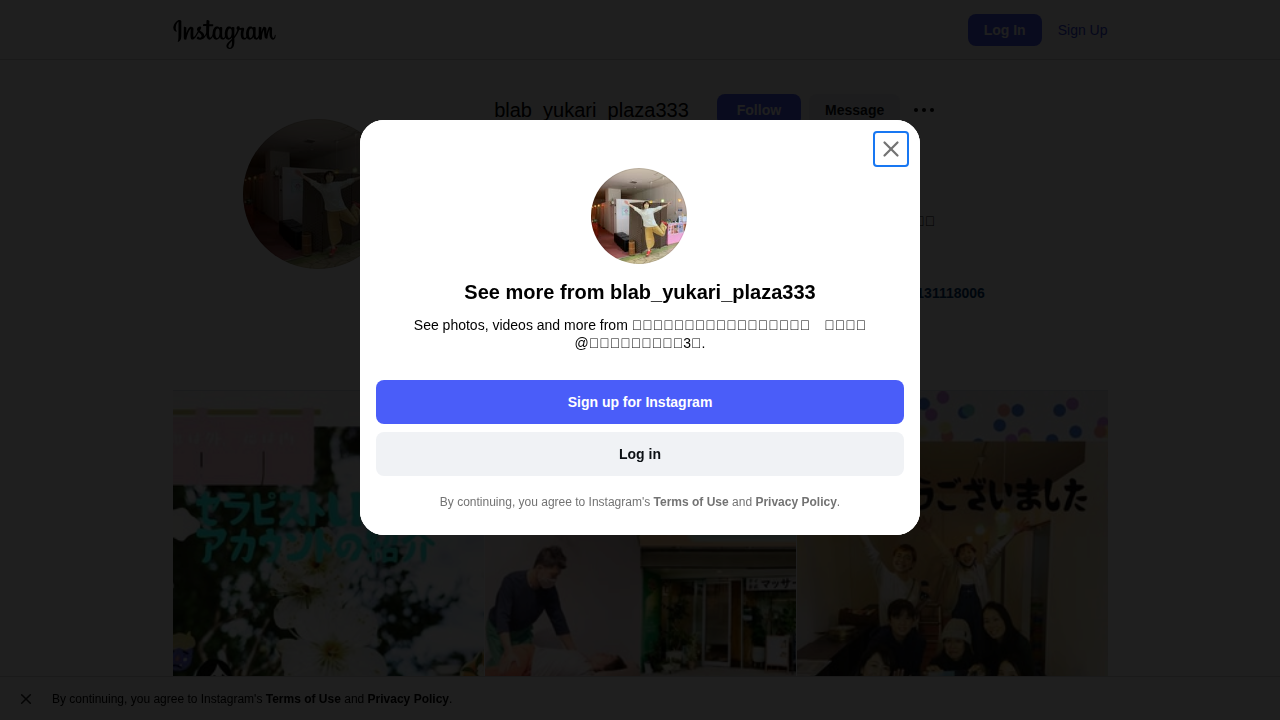Open Terms of Use link in modal
The height and width of the screenshot is (720, 1280).
pyautogui.click(x=691, y=502)
